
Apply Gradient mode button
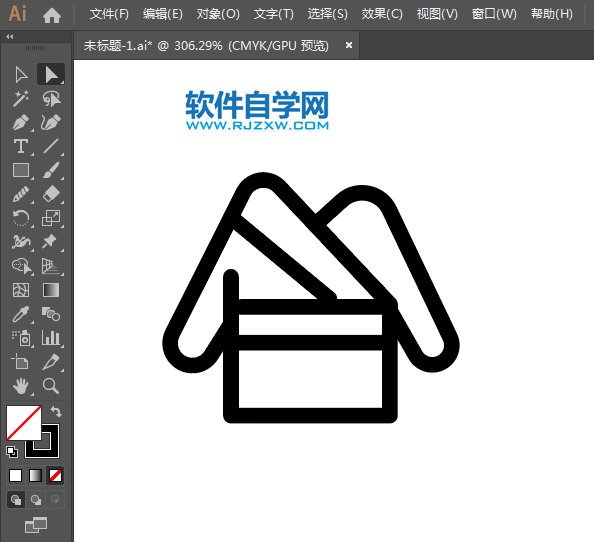[x=36, y=475]
